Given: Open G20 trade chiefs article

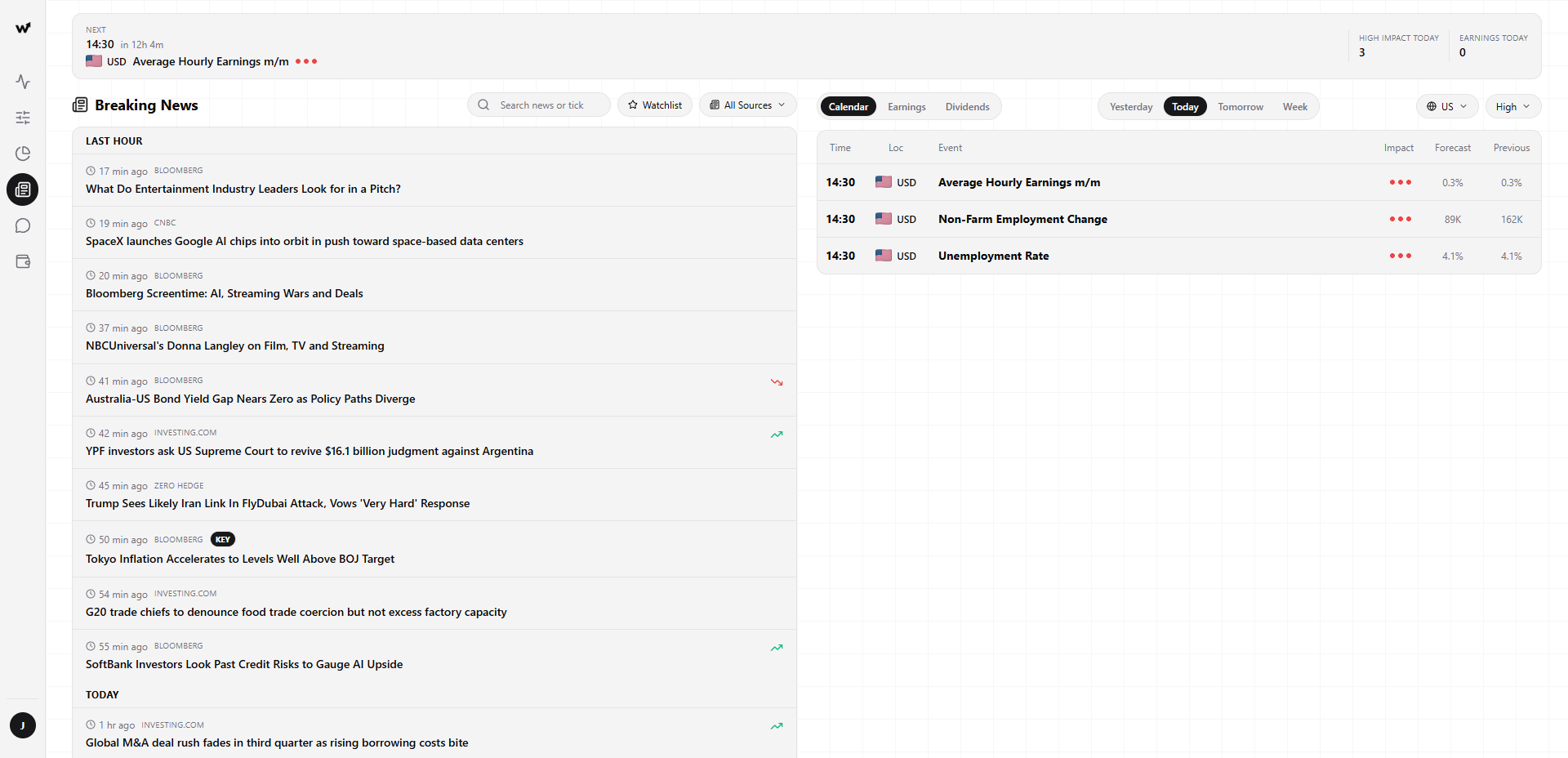Looking at the screenshot, I should tap(434, 604).
